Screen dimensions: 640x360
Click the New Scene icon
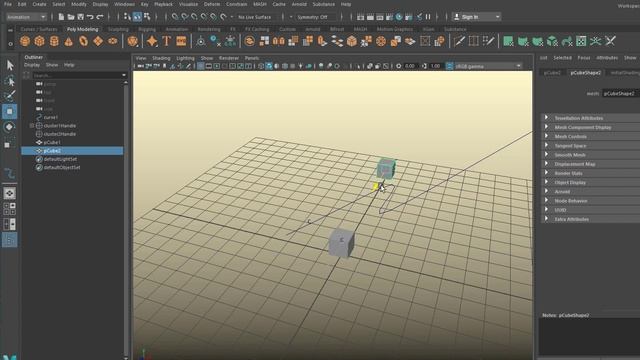tap(61, 17)
